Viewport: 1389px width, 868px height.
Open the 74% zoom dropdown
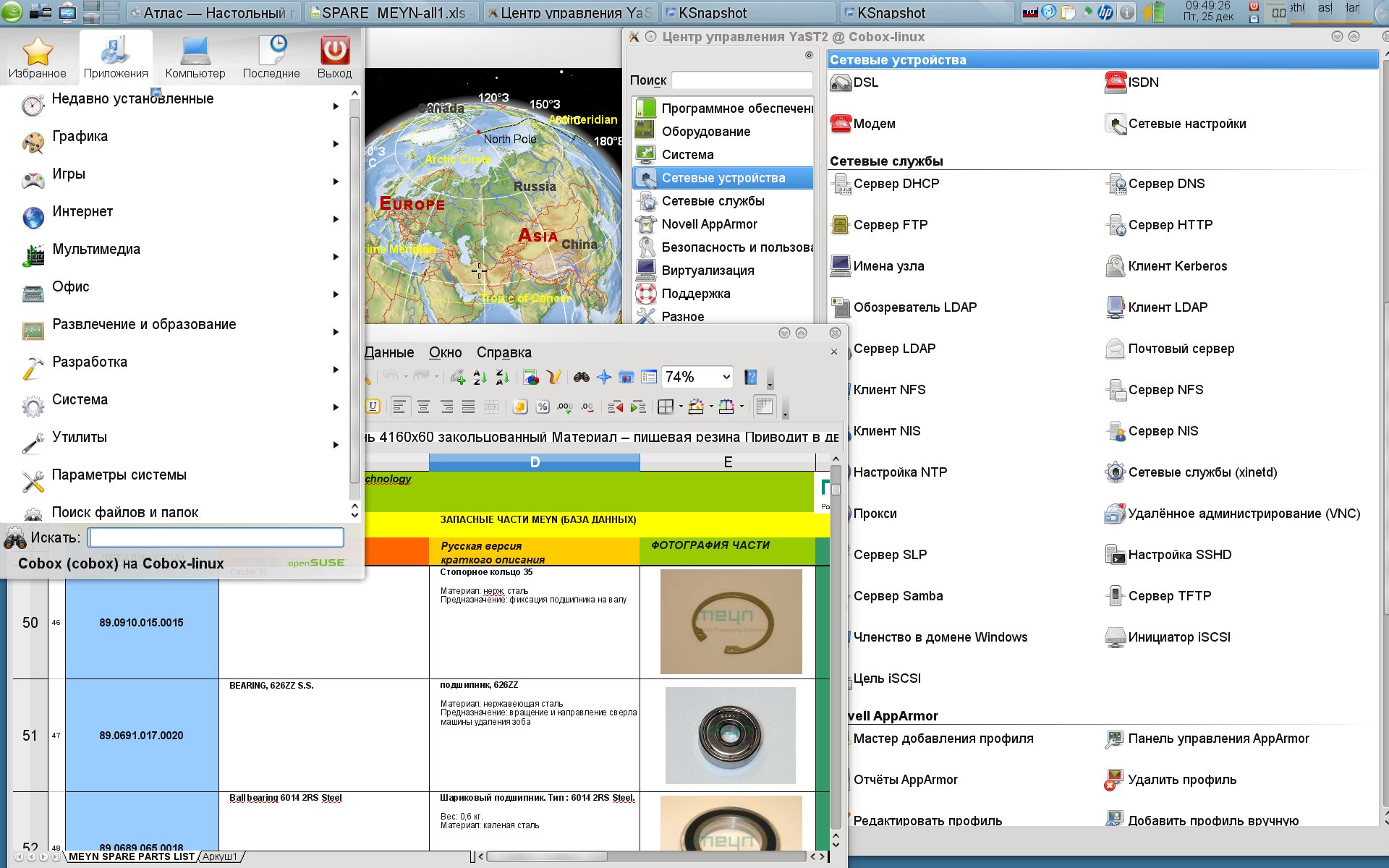point(726,377)
